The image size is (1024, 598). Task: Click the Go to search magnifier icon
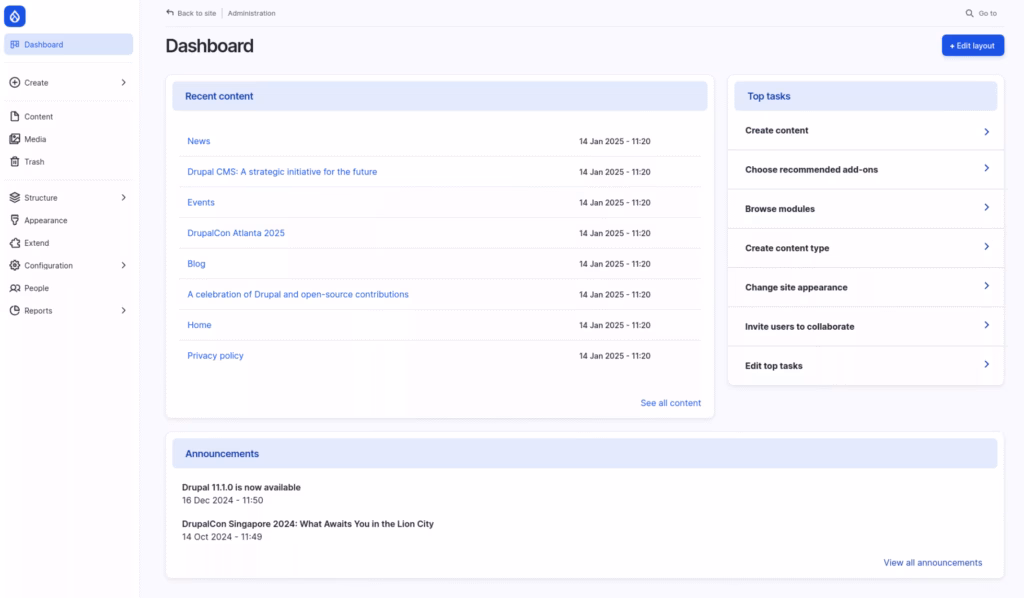coord(969,13)
